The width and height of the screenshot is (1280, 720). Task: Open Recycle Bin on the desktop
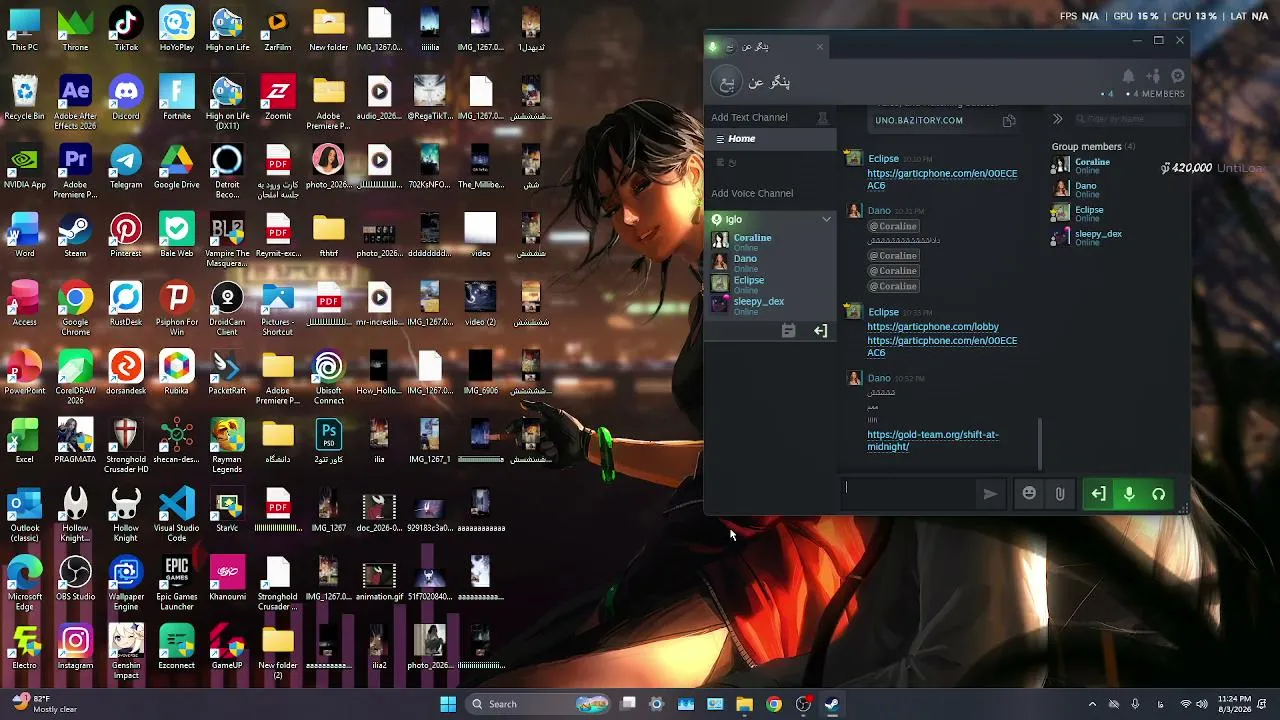24,98
